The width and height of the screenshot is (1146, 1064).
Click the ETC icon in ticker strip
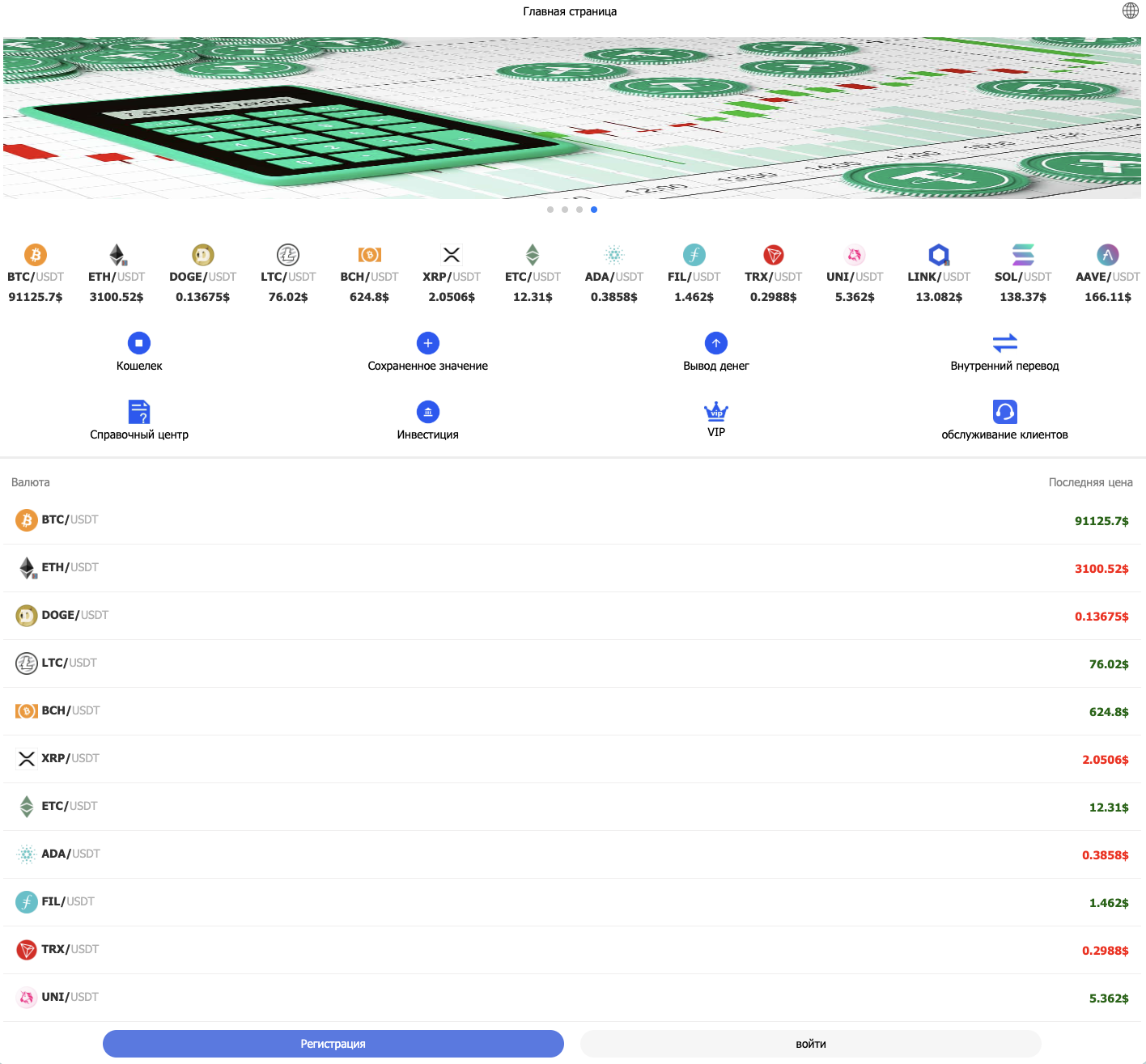(533, 255)
